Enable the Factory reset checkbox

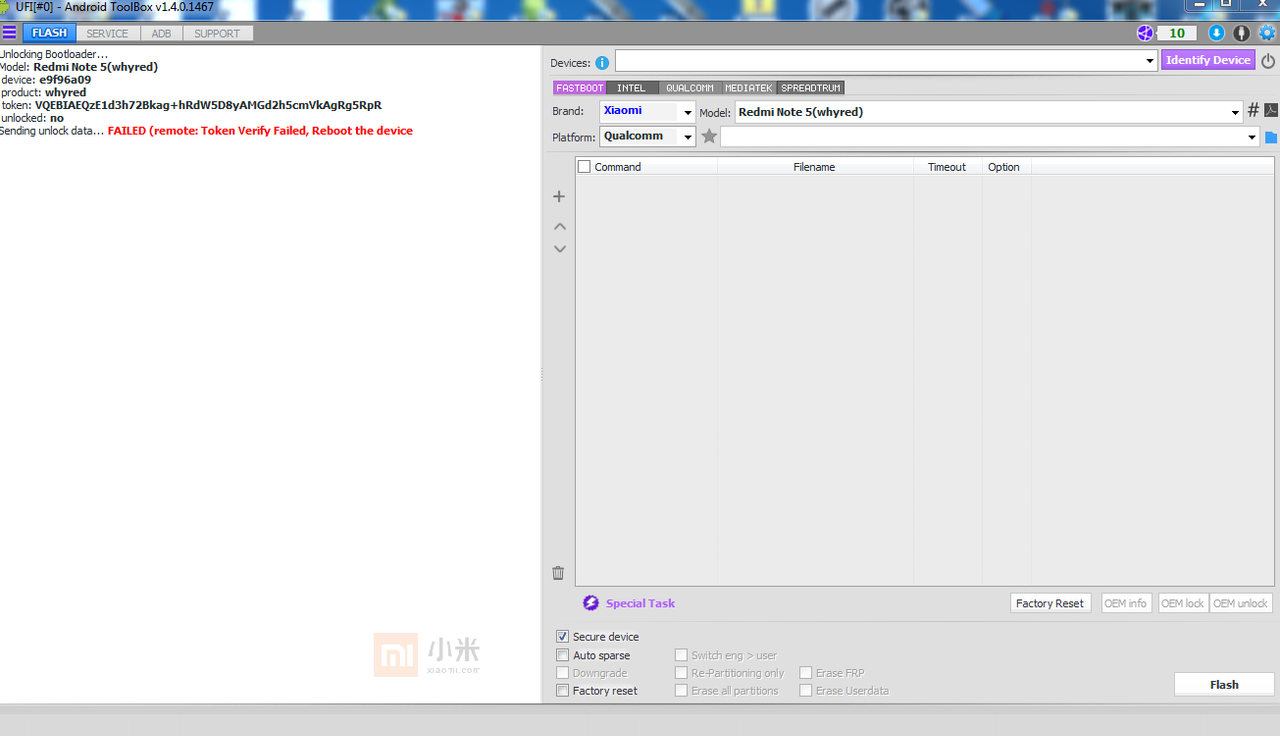point(563,691)
